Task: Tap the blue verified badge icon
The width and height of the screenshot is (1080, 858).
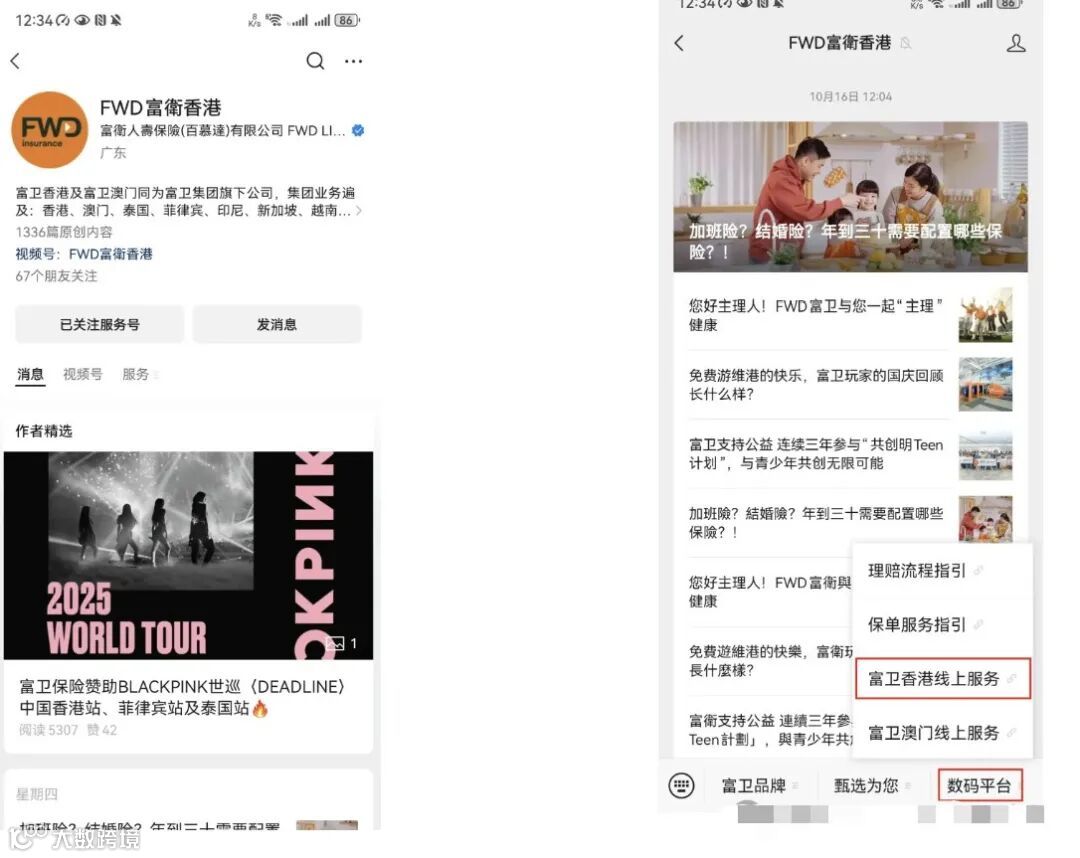Action: [358, 130]
